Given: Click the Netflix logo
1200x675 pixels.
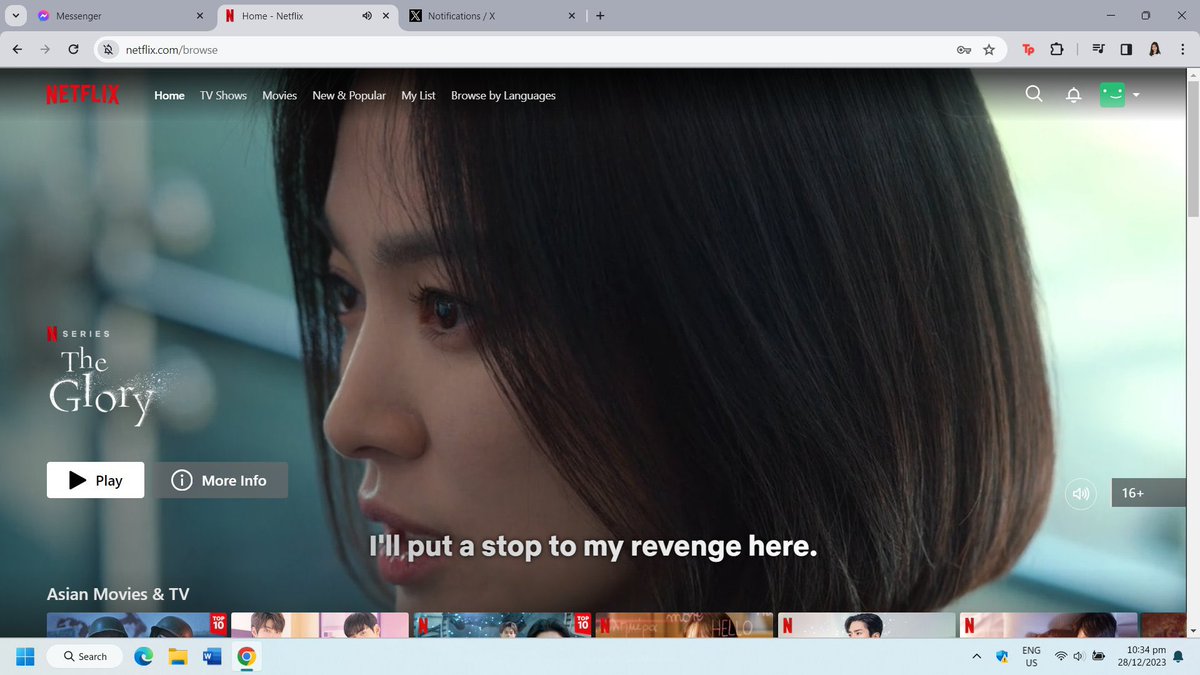Looking at the screenshot, I should pyautogui.click(x=82, y=95).
